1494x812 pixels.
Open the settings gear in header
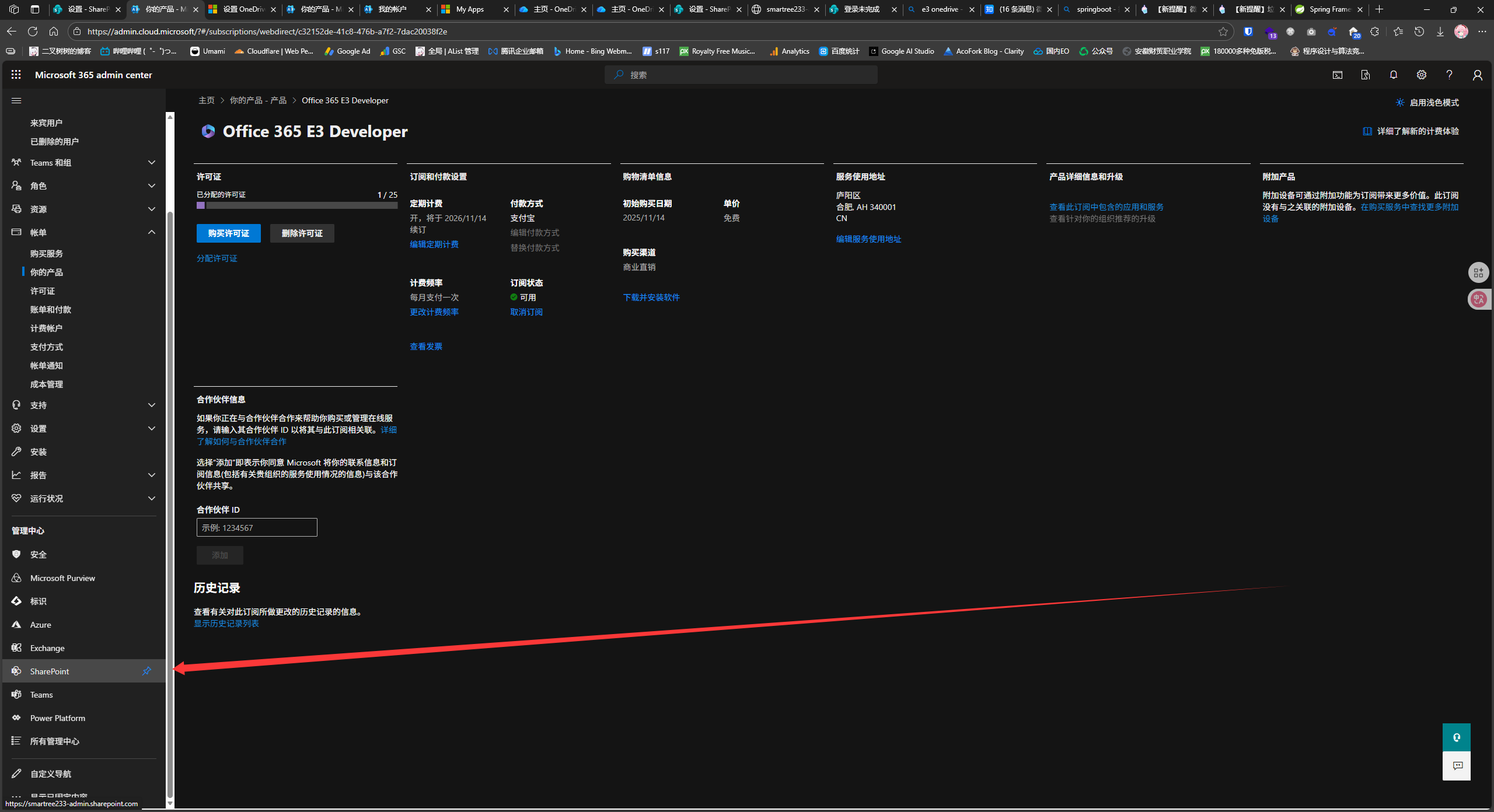(1421, 75)
